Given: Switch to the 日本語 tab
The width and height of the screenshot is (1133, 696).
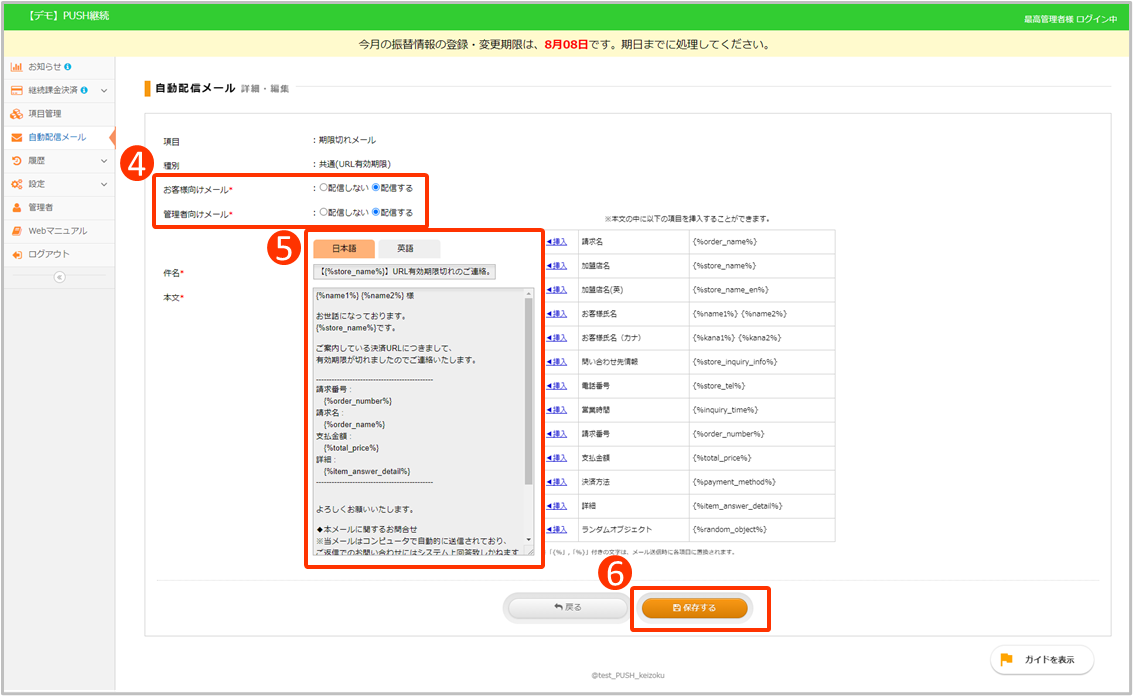Looking at the screenshot, I should point(343,249).
